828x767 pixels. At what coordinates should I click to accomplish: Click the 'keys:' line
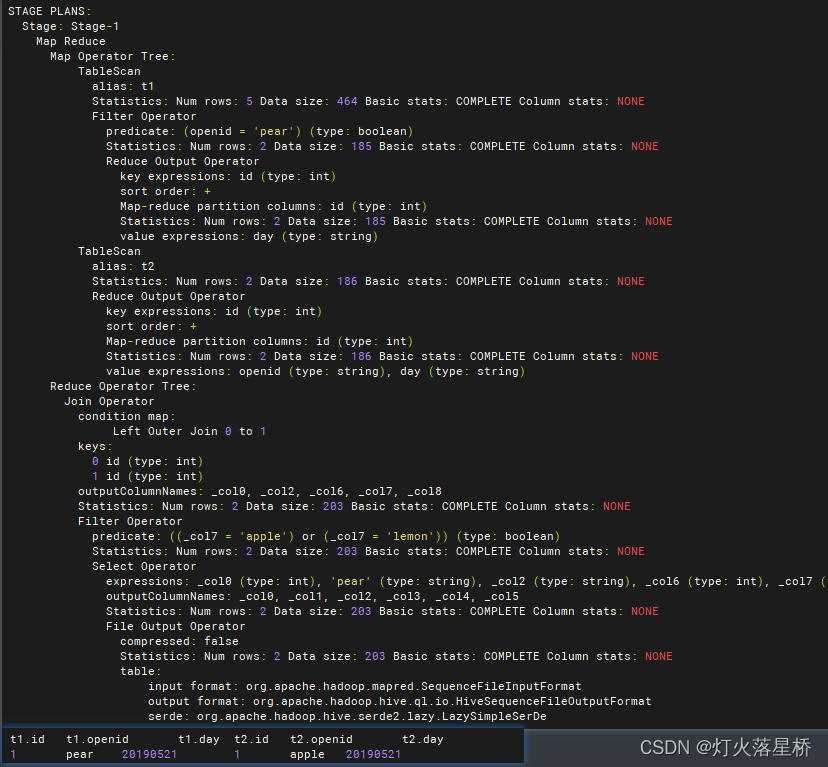tap(95, 446)
